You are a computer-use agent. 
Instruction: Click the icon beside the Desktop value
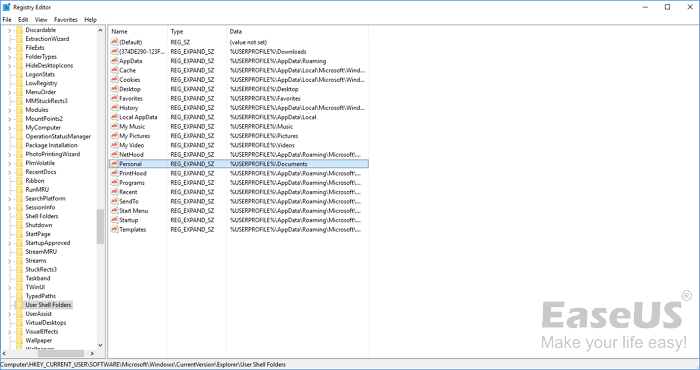pos(114,89)
